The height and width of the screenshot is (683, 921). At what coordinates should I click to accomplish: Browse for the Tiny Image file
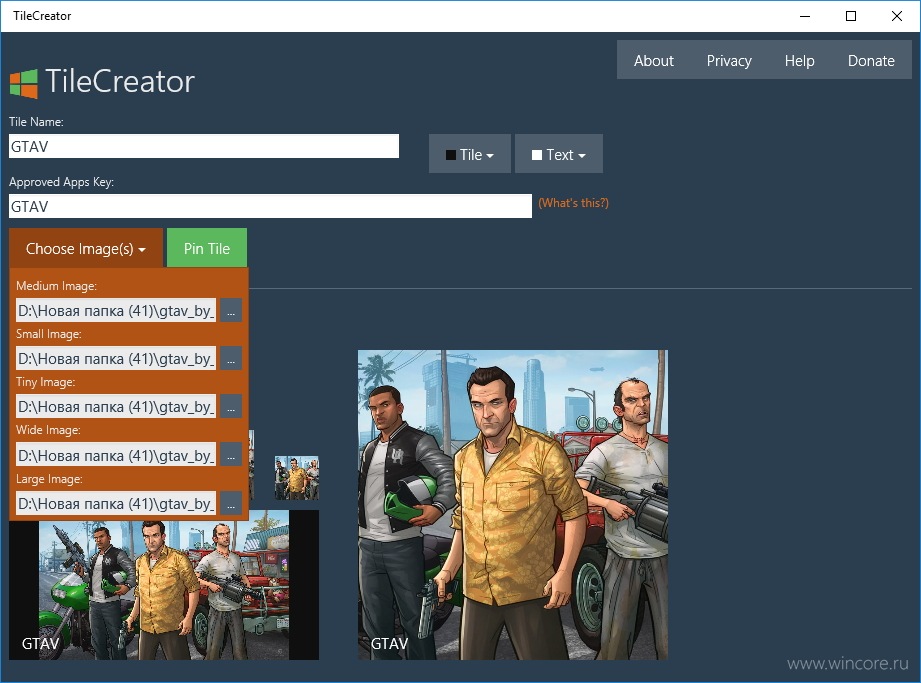(x=231, y=407)
